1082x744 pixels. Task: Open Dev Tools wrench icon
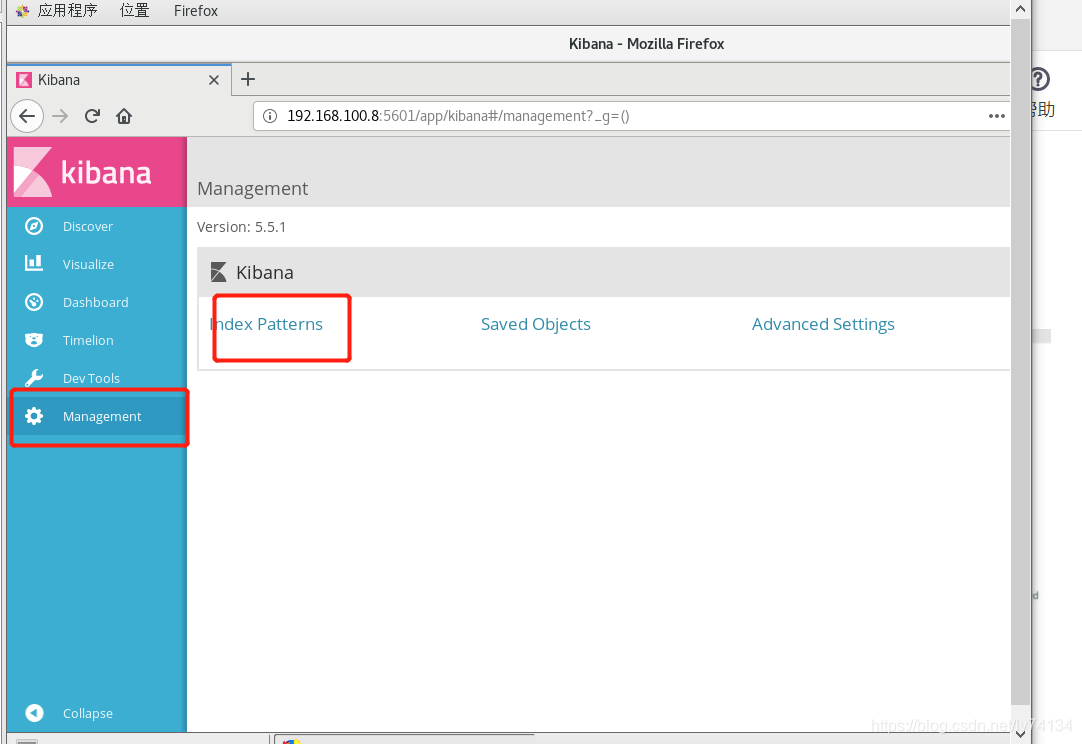pyautogui.click(x=34, y=378)
